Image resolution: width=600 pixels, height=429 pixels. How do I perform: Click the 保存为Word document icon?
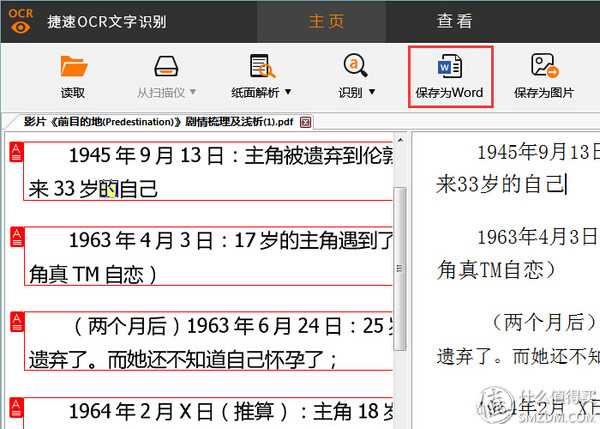[450, 66]
